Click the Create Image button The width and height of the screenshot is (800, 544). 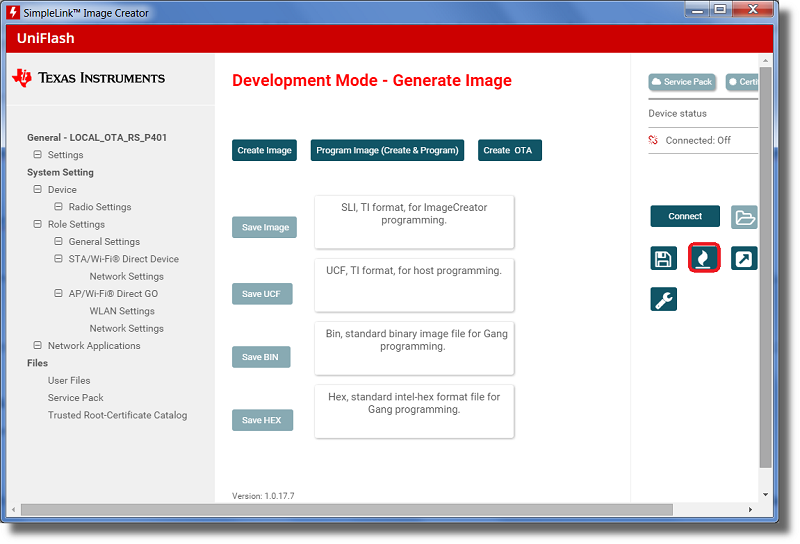coord(264,150)
